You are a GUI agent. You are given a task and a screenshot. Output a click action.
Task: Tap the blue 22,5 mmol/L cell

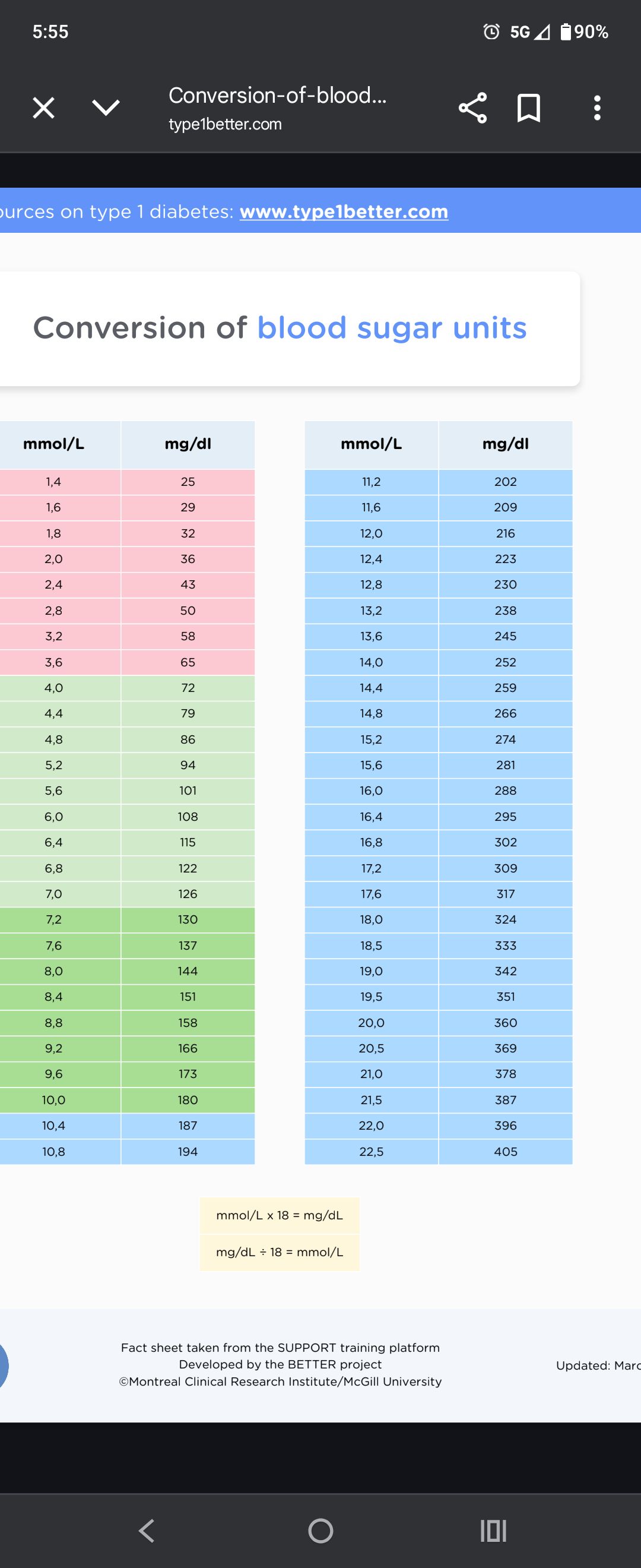[x=371, y=1152]
